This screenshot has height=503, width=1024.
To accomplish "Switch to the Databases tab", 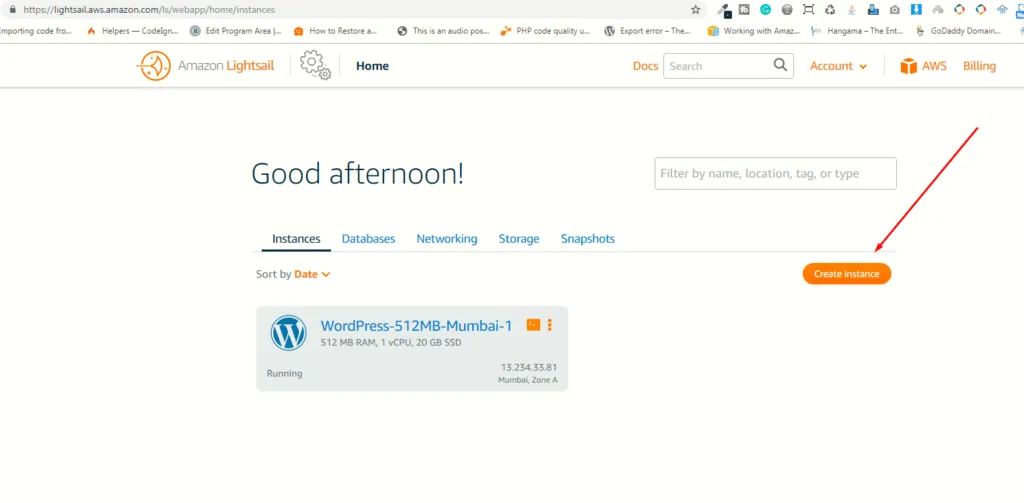I will (x=368, y=239).
